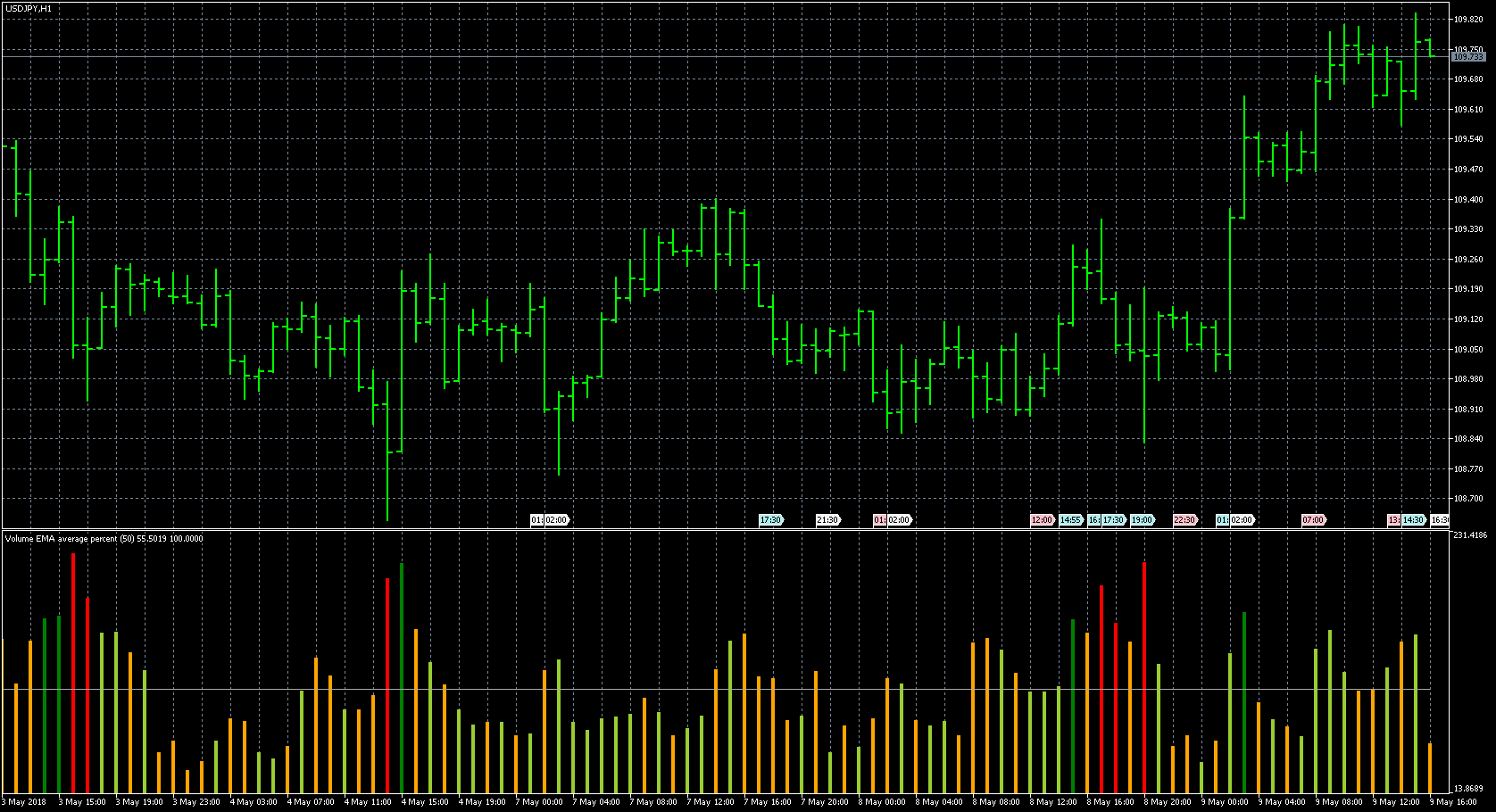Click the 9 May 12:00 time label
The width and height of the screenshot is (1496, 812).
point(1396,802)
